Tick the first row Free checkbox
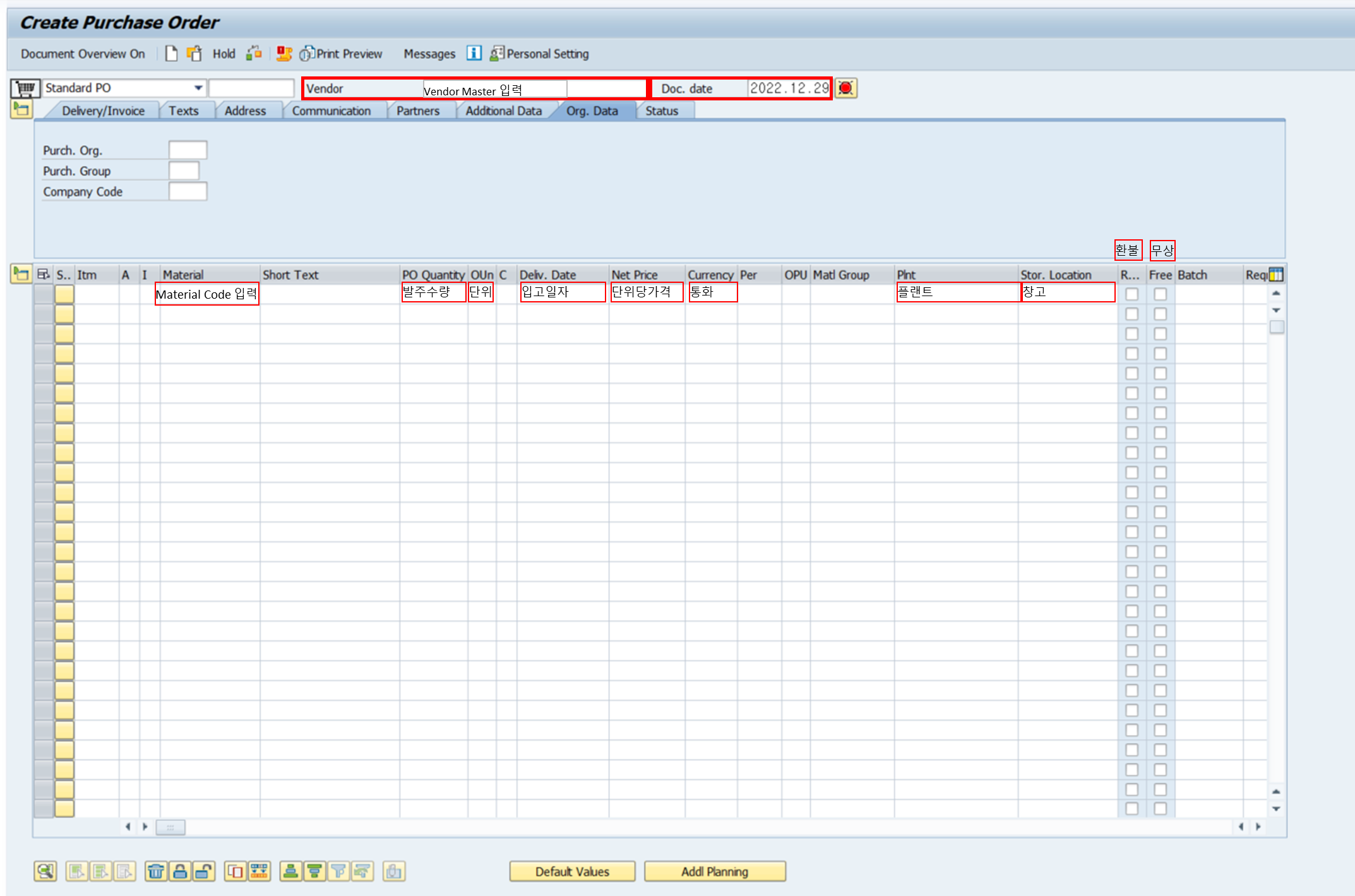This screenshot has width=1355, height=896. pyautogui.click(x=1160, y=294)
